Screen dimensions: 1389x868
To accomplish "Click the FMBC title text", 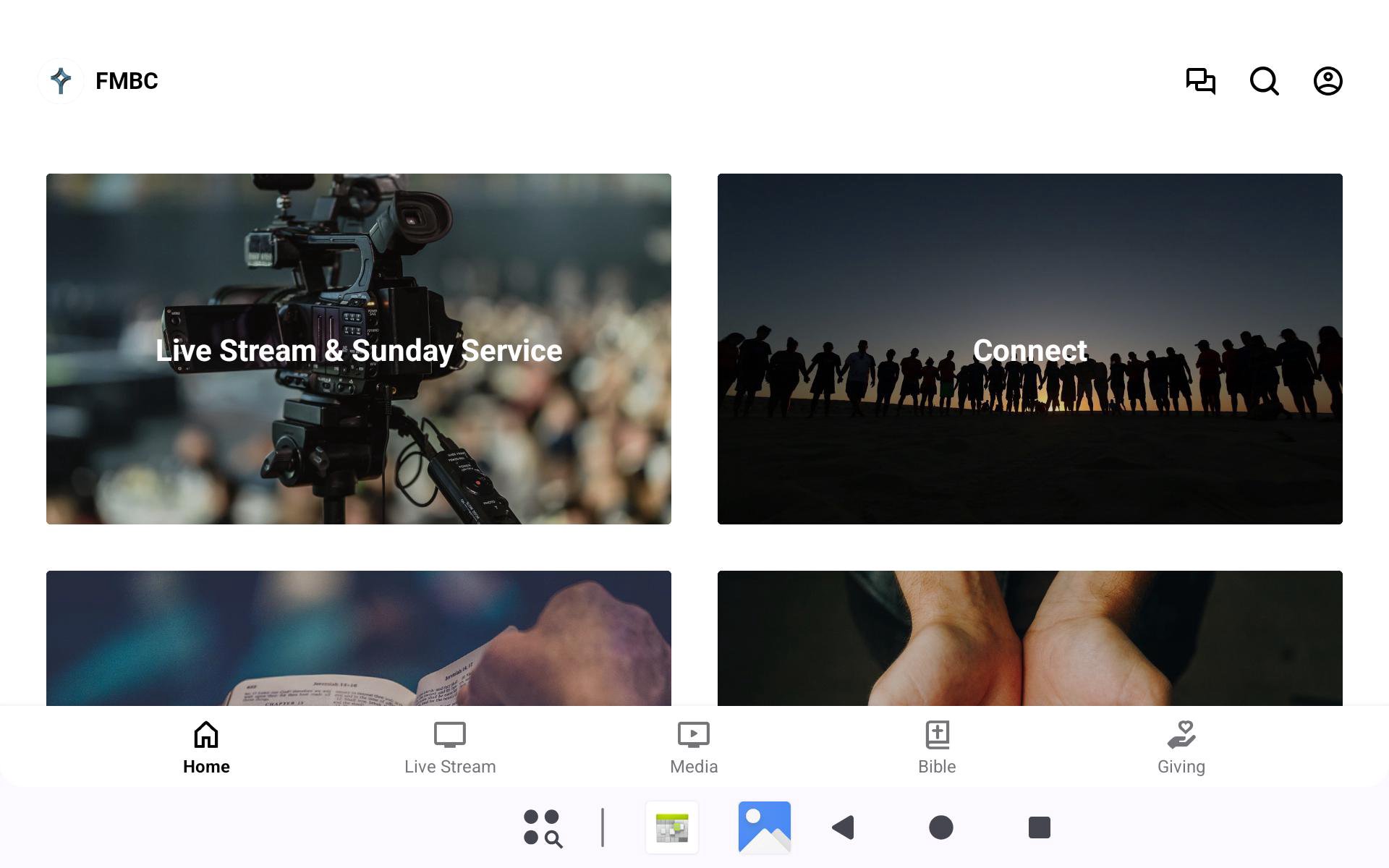I will (127, 81).
